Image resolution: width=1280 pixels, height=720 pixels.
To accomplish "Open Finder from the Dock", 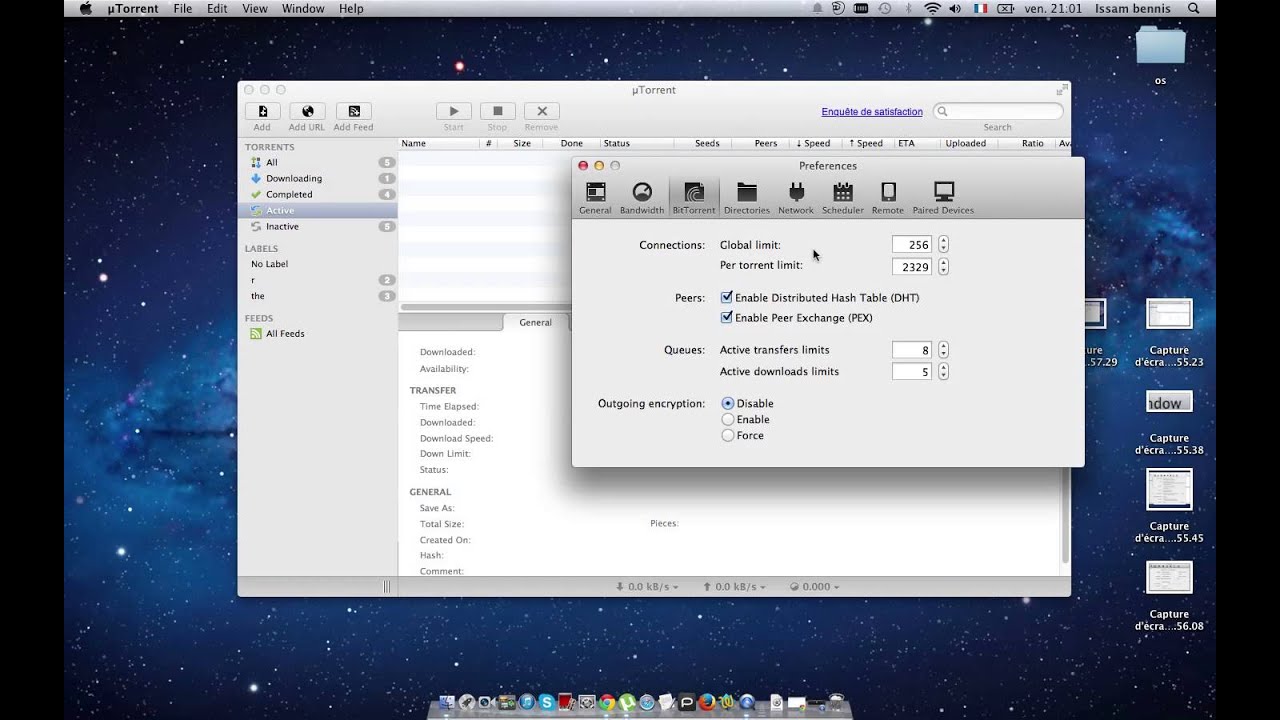I will [447, 702].
